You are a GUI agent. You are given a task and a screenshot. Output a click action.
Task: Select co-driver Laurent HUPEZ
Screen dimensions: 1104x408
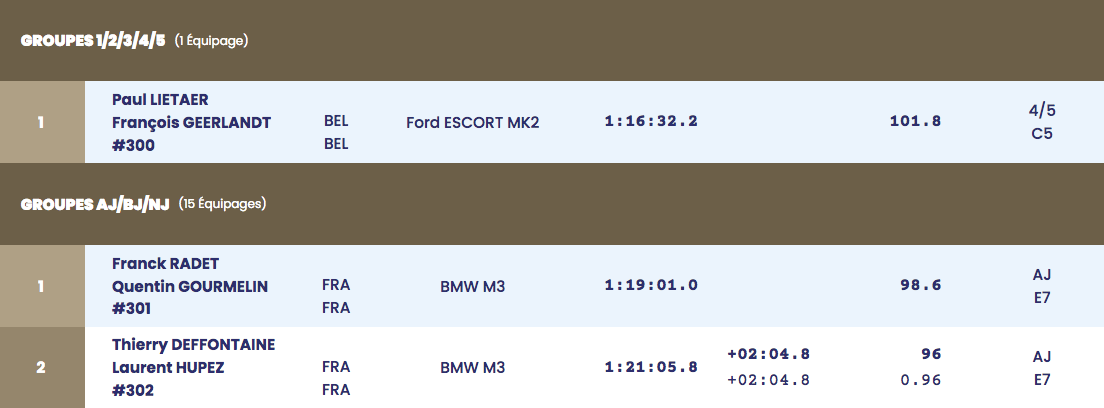tap(168, 368)
